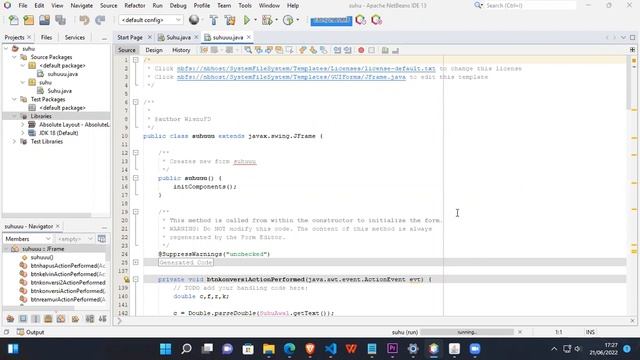
Task: Switch to the Design view tab
Action: pos(154,50)
